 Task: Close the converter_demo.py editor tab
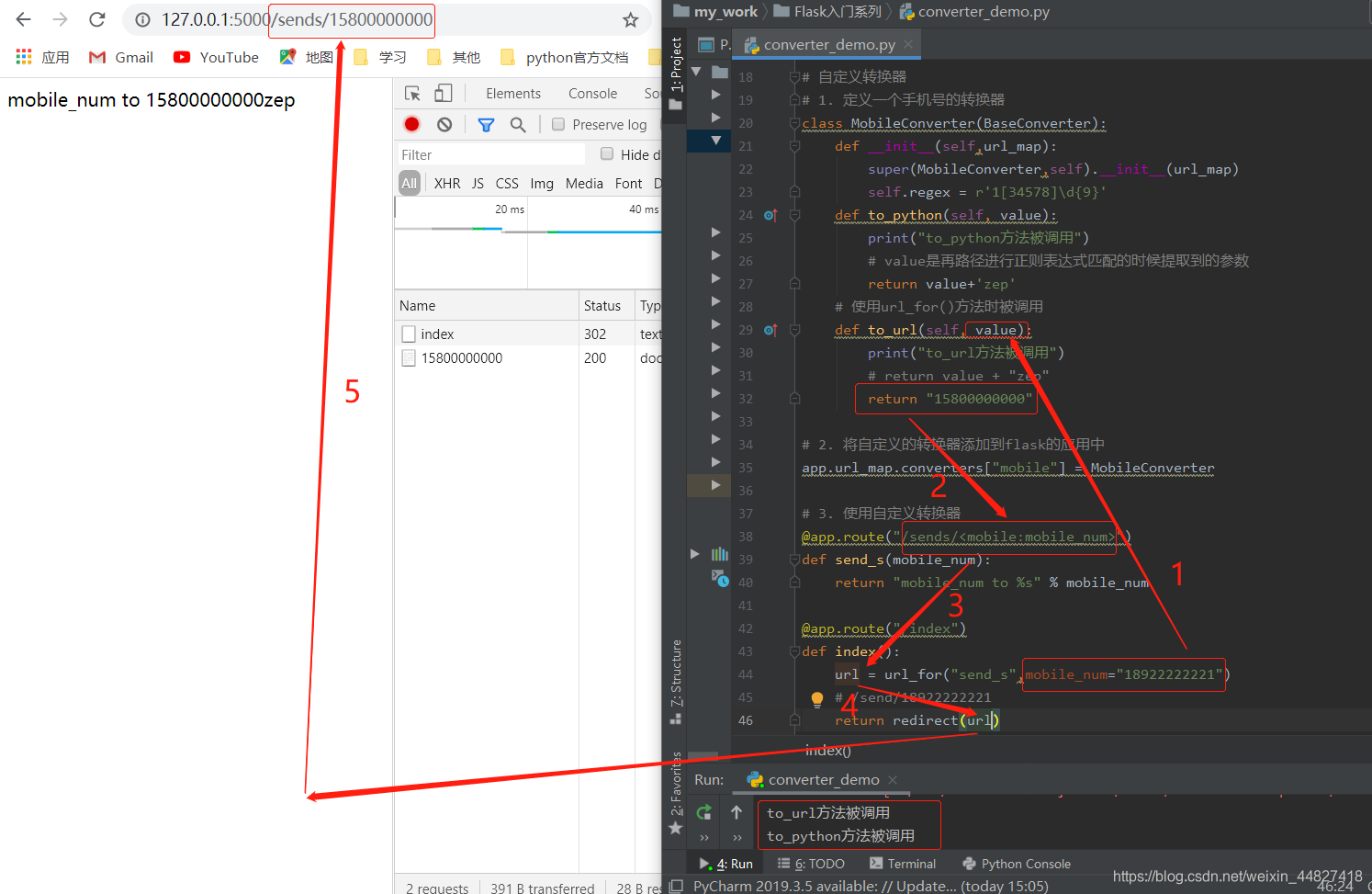(908, 44)
